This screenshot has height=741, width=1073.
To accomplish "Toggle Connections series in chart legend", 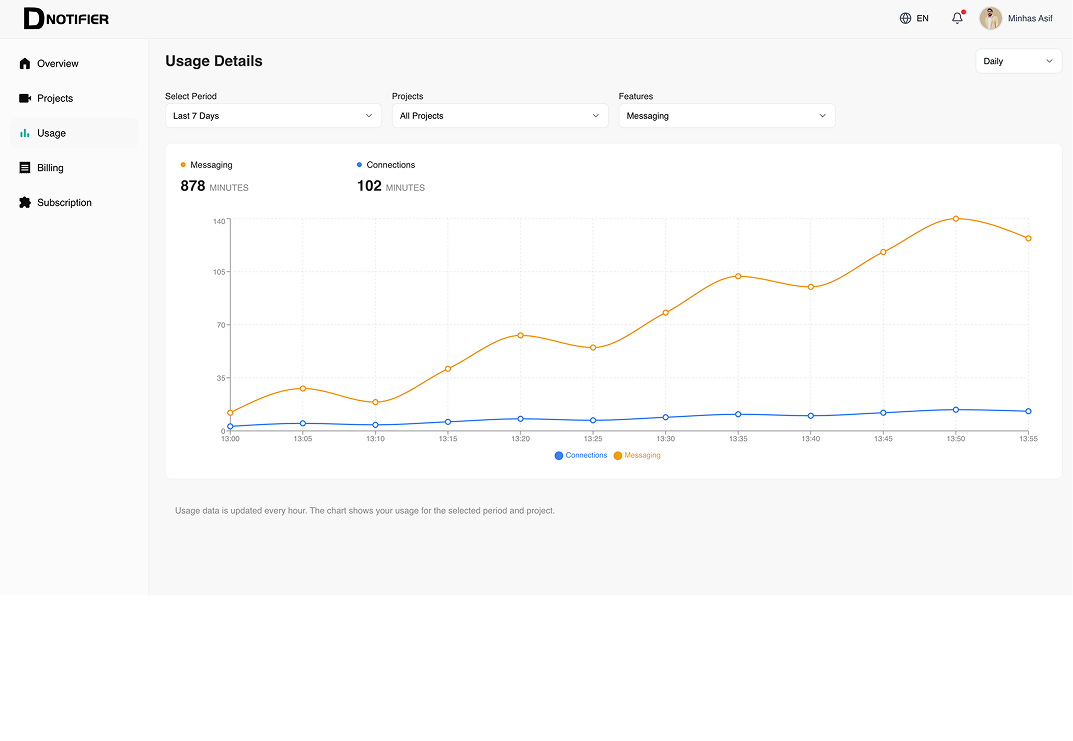I will coord(581,456).
